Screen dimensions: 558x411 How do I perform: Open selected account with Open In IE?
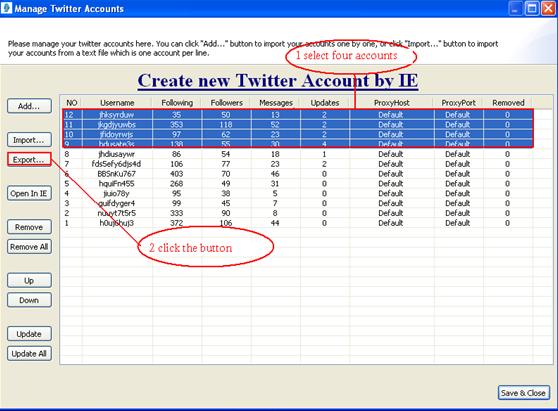pyautogui.click(x=29, y=194)
